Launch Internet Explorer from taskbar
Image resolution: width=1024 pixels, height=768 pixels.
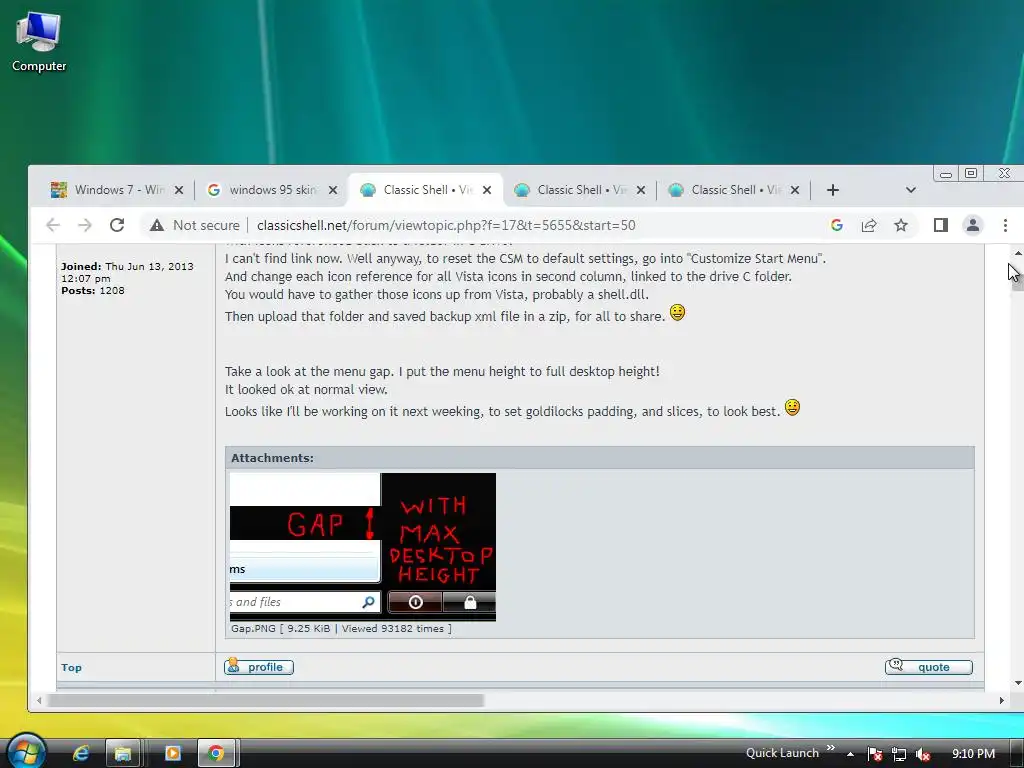click(81, 753)
